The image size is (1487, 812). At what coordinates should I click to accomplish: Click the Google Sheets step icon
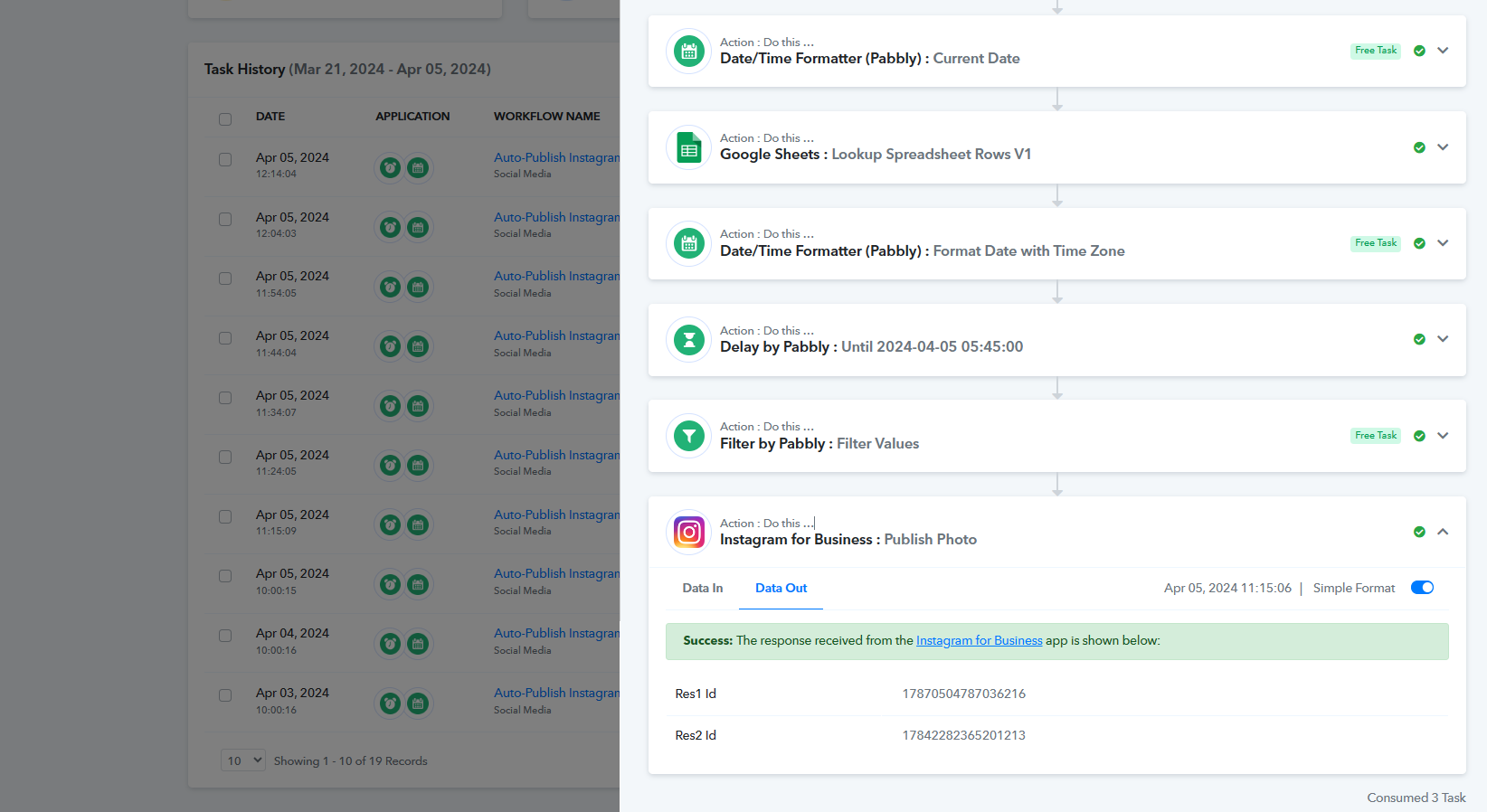[x=688, y=147]
